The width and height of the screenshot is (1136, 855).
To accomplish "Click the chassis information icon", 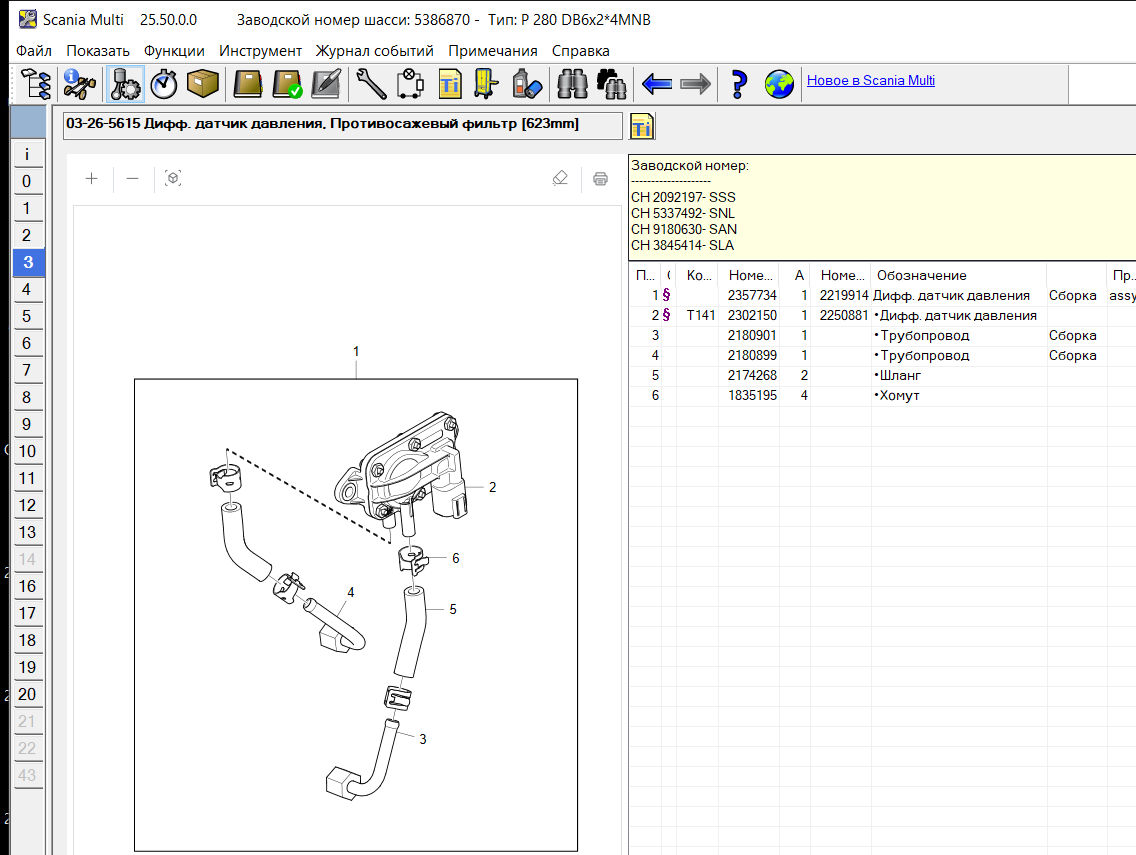I will click(80, 84).
